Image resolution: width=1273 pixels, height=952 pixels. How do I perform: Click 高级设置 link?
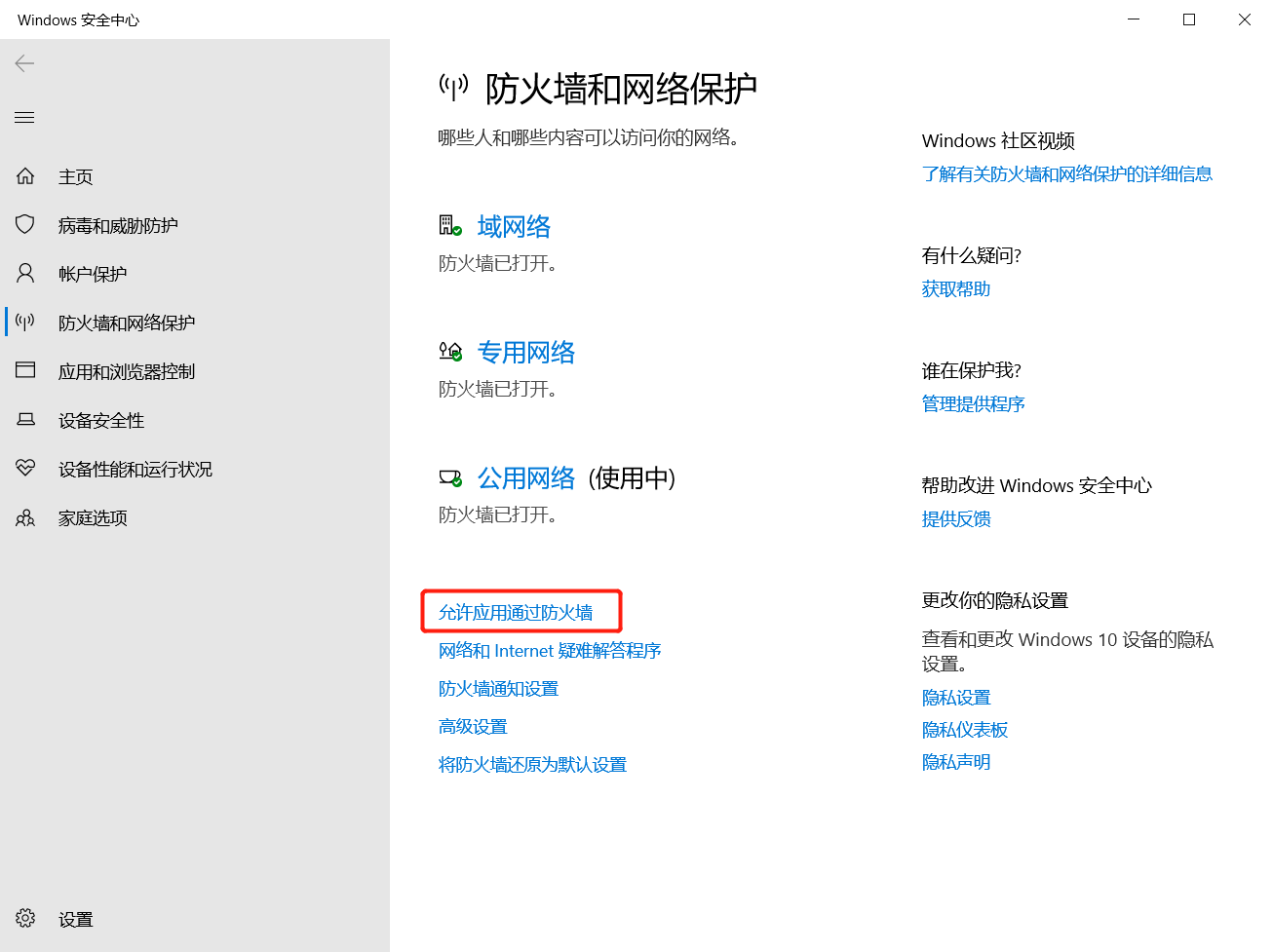(473, 726)
